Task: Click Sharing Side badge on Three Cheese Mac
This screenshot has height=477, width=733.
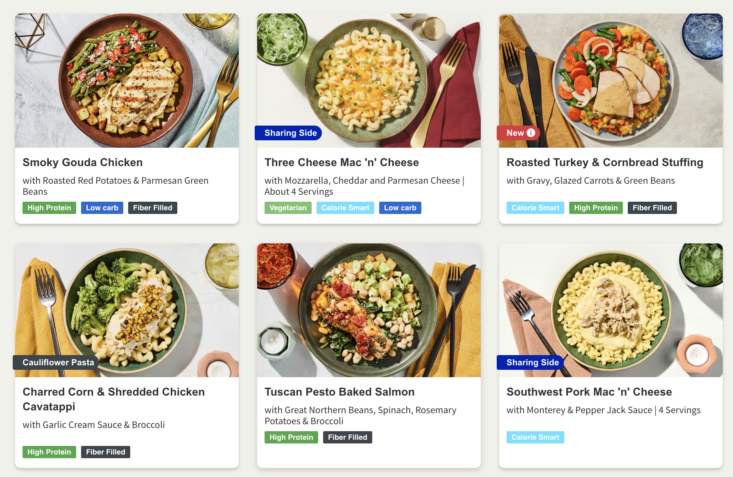Action: (288, 133)
